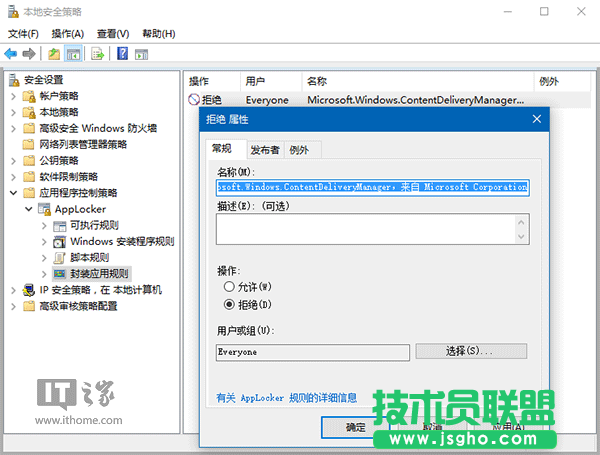This screenshot has height=455, width=600.
Task: Click the 名称(N) text field
Action: click(x=372, y=186)
